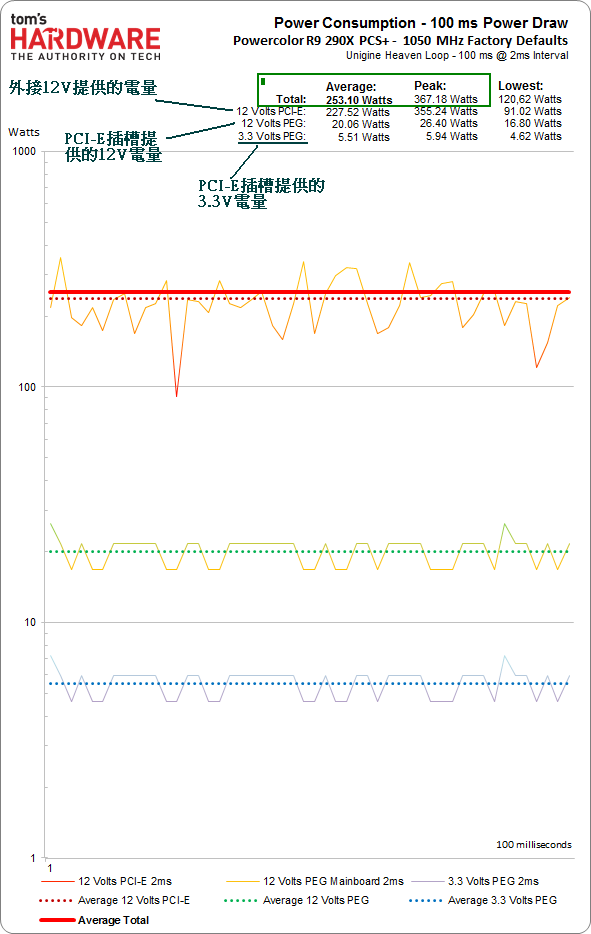Click the '100' y-axis tick label
This screenshot has width=591, height=934.
click(27, 387)
